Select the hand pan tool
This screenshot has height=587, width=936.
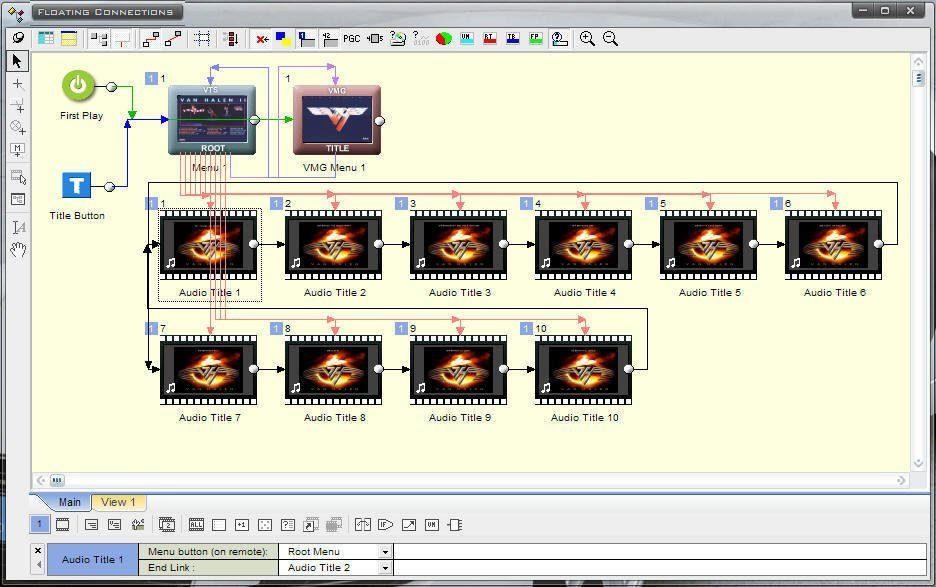[17, 249]
